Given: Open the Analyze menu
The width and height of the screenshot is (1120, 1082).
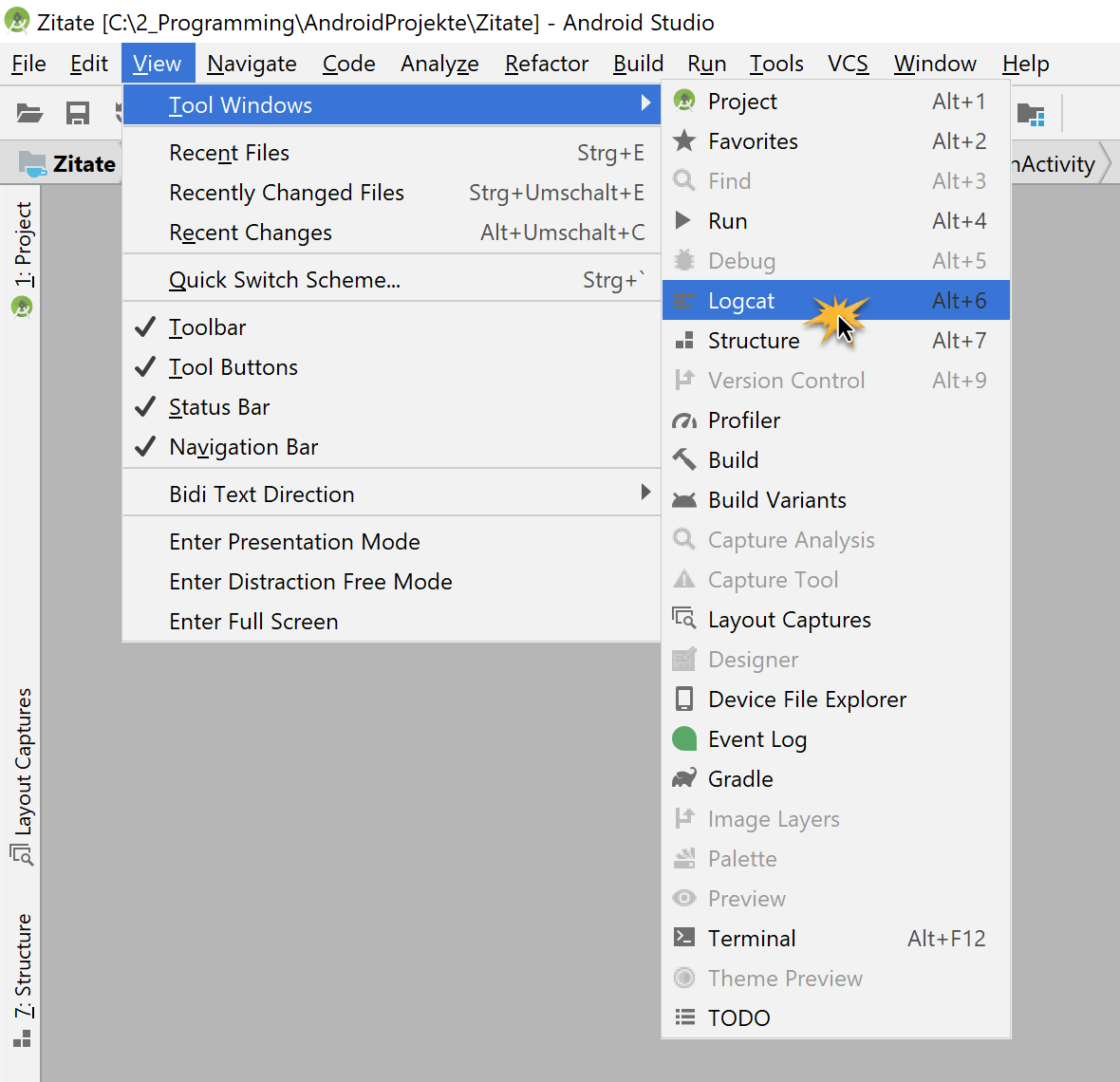Looking at the screenshot, I should [x=439, y=64].
